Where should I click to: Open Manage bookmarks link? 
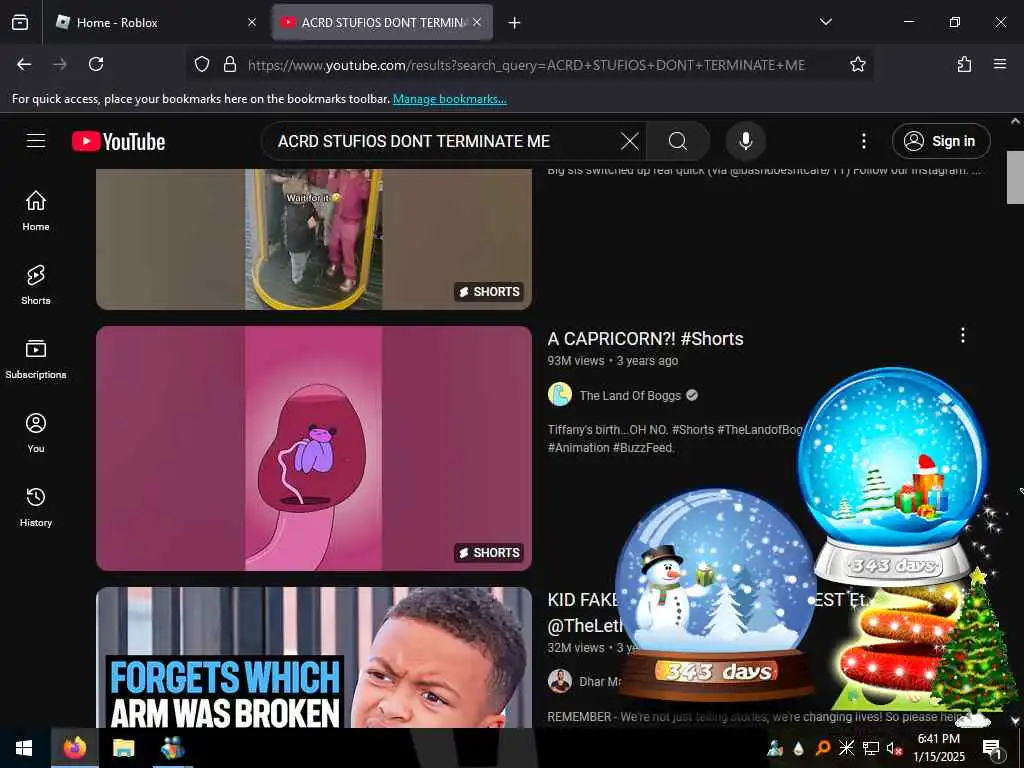[449, 99]
